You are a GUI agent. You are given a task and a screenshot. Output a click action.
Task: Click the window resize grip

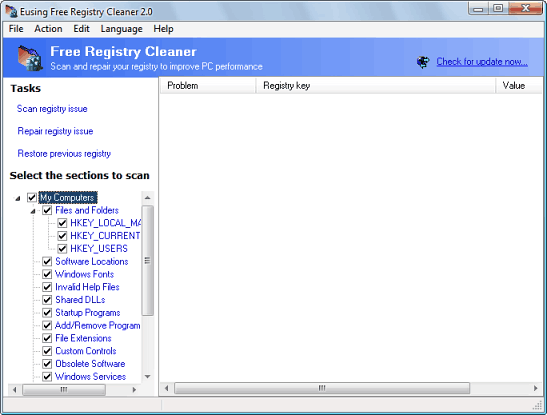(x=538, y=405)
